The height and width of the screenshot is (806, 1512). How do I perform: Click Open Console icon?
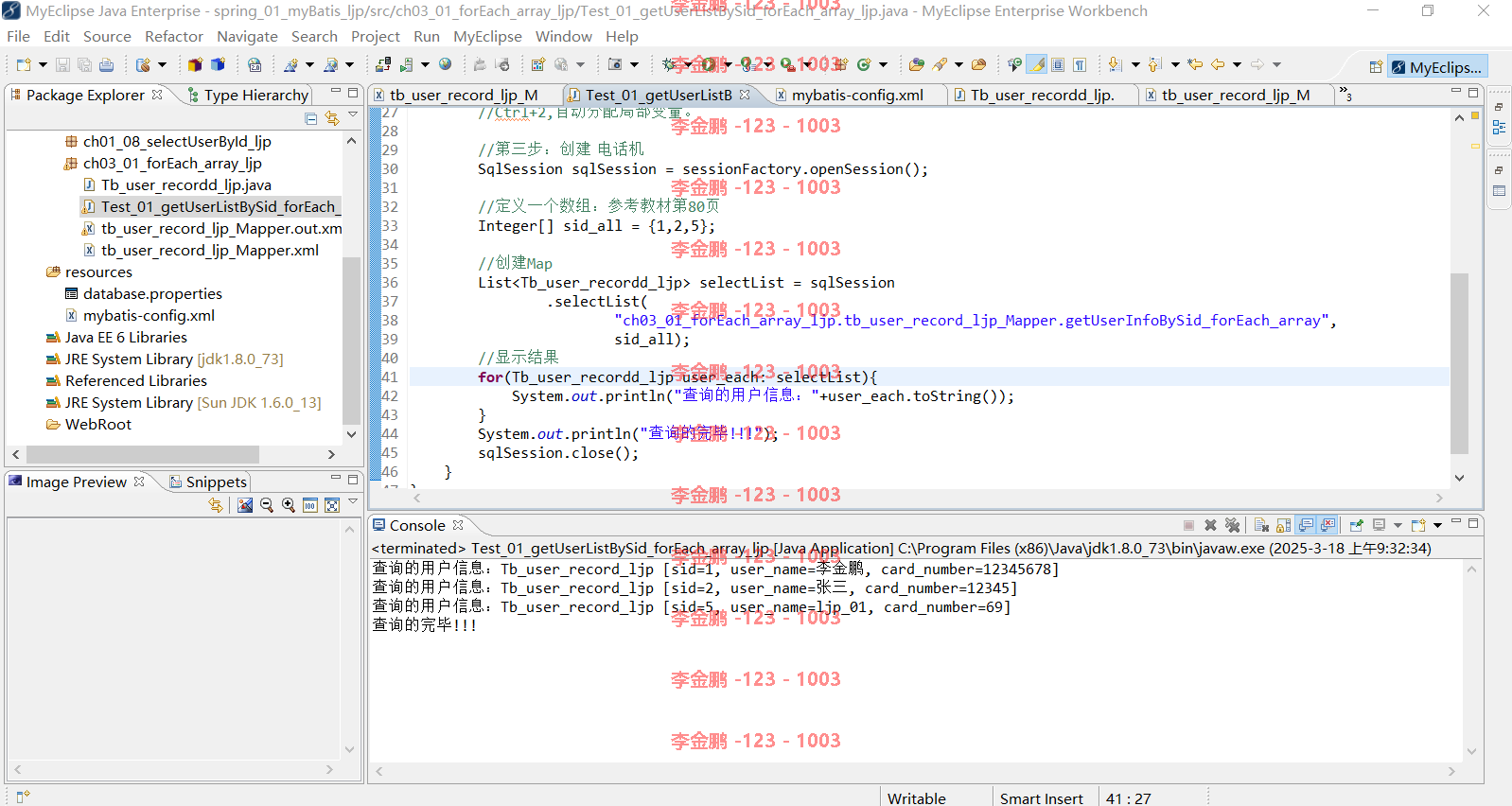pyautogui.click(x=1418, y=525)
